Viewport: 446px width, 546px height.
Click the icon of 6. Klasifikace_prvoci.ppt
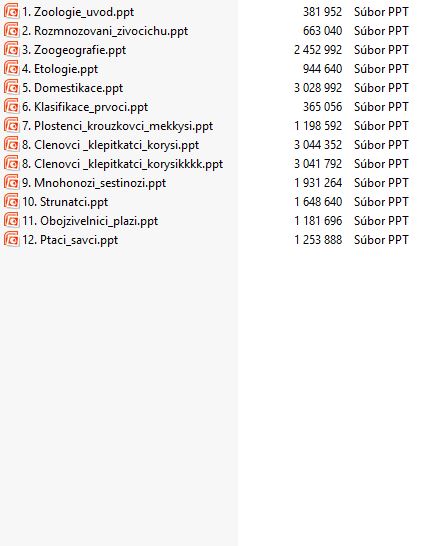point(11,106)
